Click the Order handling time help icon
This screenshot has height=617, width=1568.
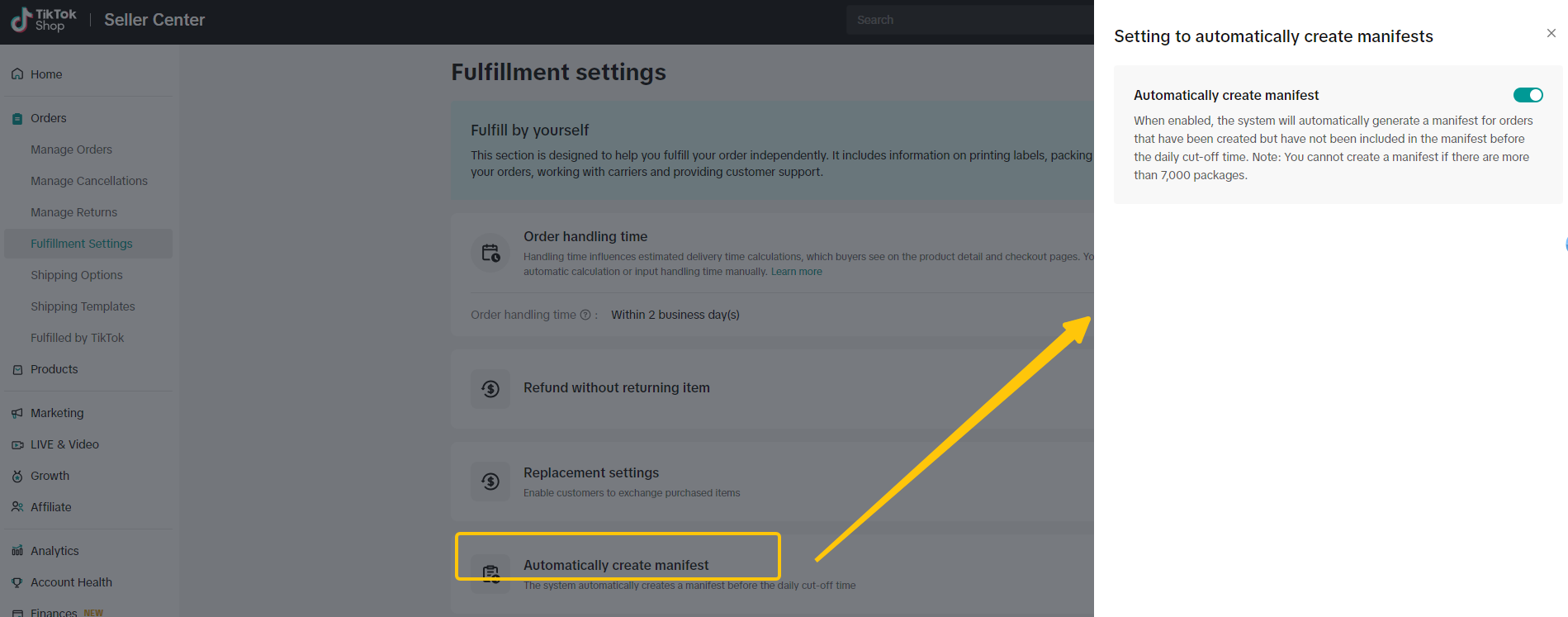(585, 315)
